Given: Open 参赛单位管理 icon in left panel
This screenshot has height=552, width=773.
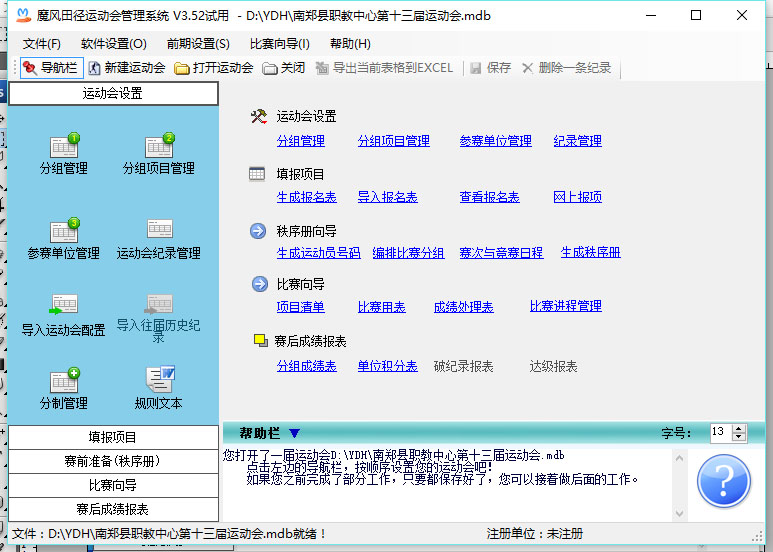Looking at the screenshot, I should coord(64,239).
